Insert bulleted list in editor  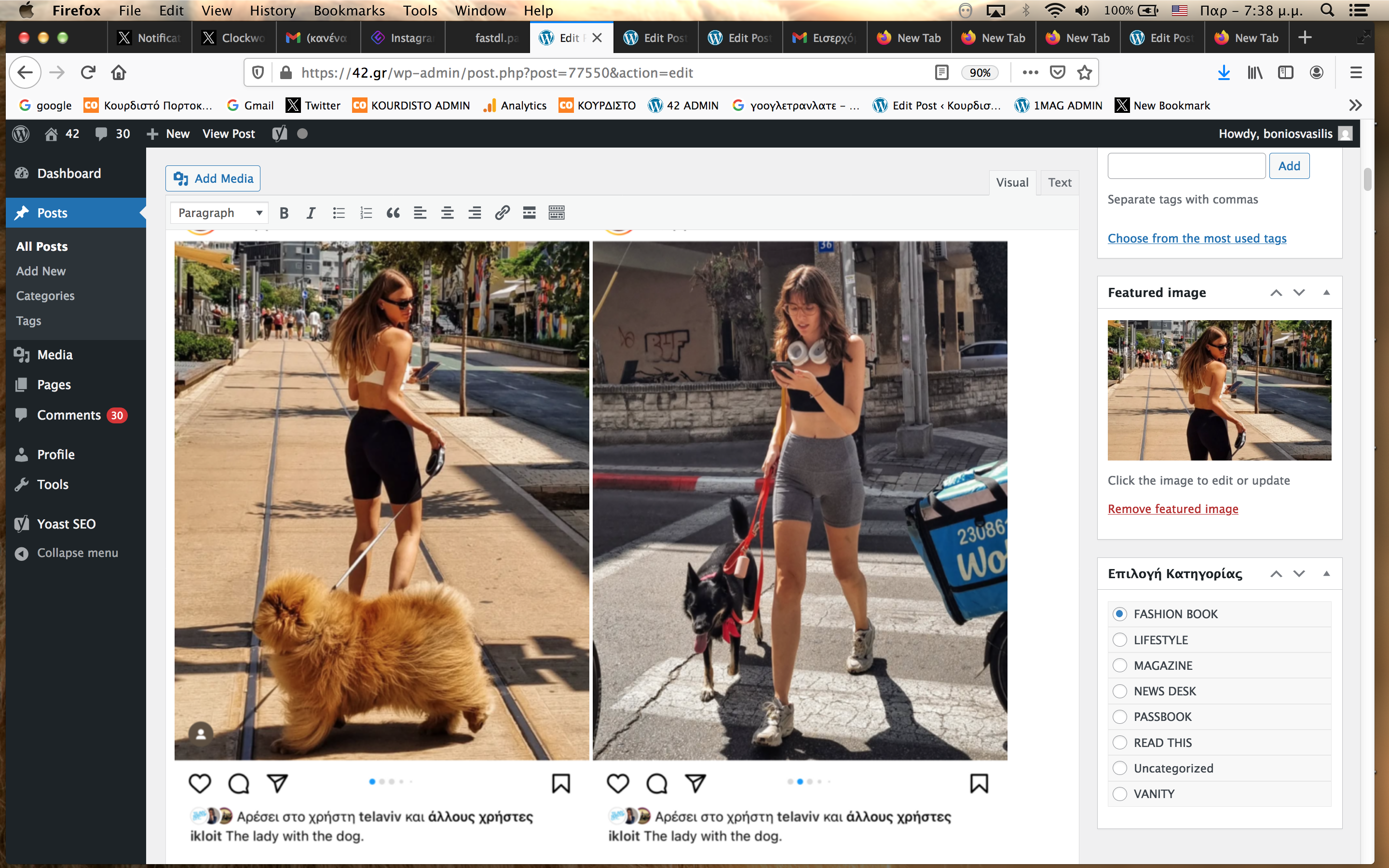[x=339, y=213]
